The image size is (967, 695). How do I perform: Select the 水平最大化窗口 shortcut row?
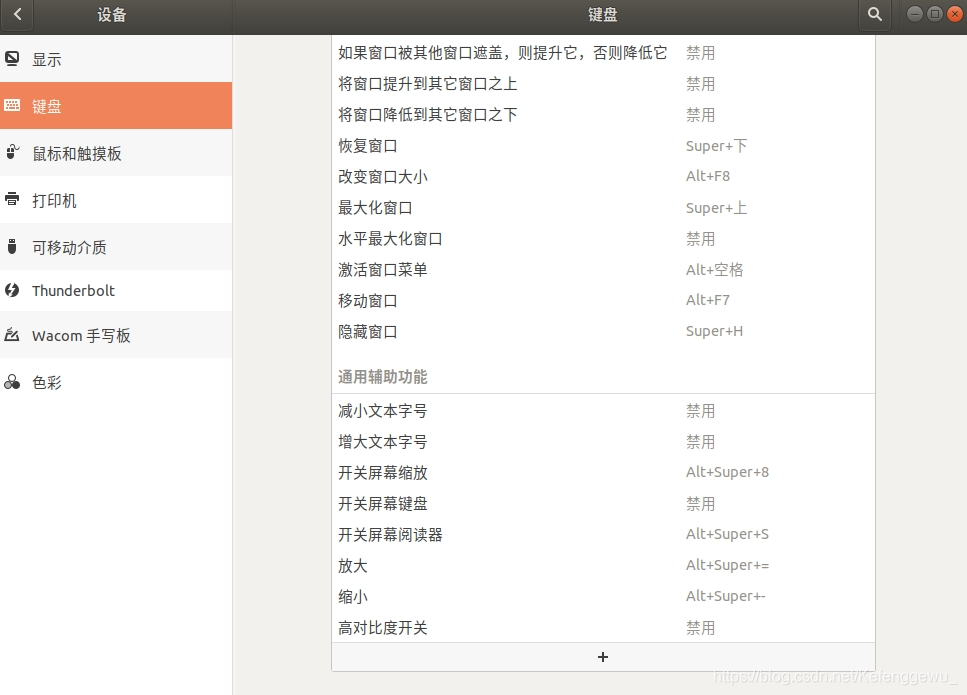(x=603, y=239)
